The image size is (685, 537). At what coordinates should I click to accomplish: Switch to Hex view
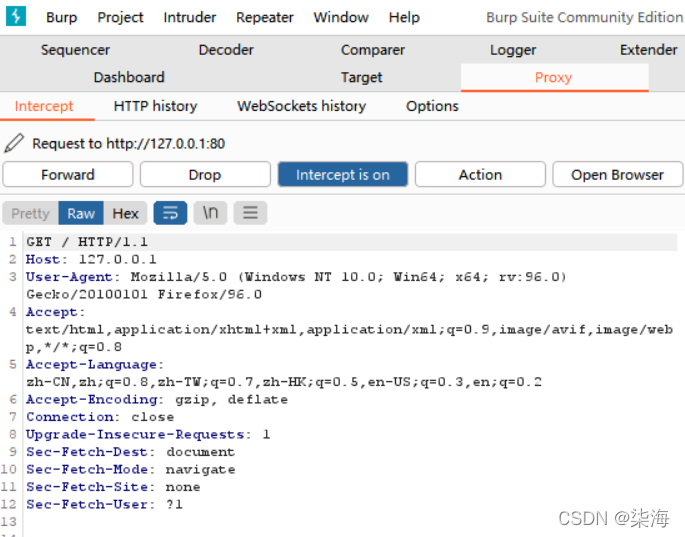coord(125,213)
